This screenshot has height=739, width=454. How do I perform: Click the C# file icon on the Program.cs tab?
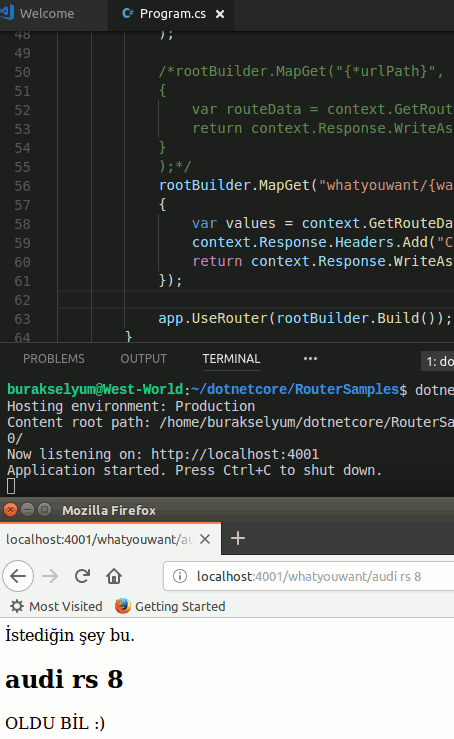click(x=127, y=14)
